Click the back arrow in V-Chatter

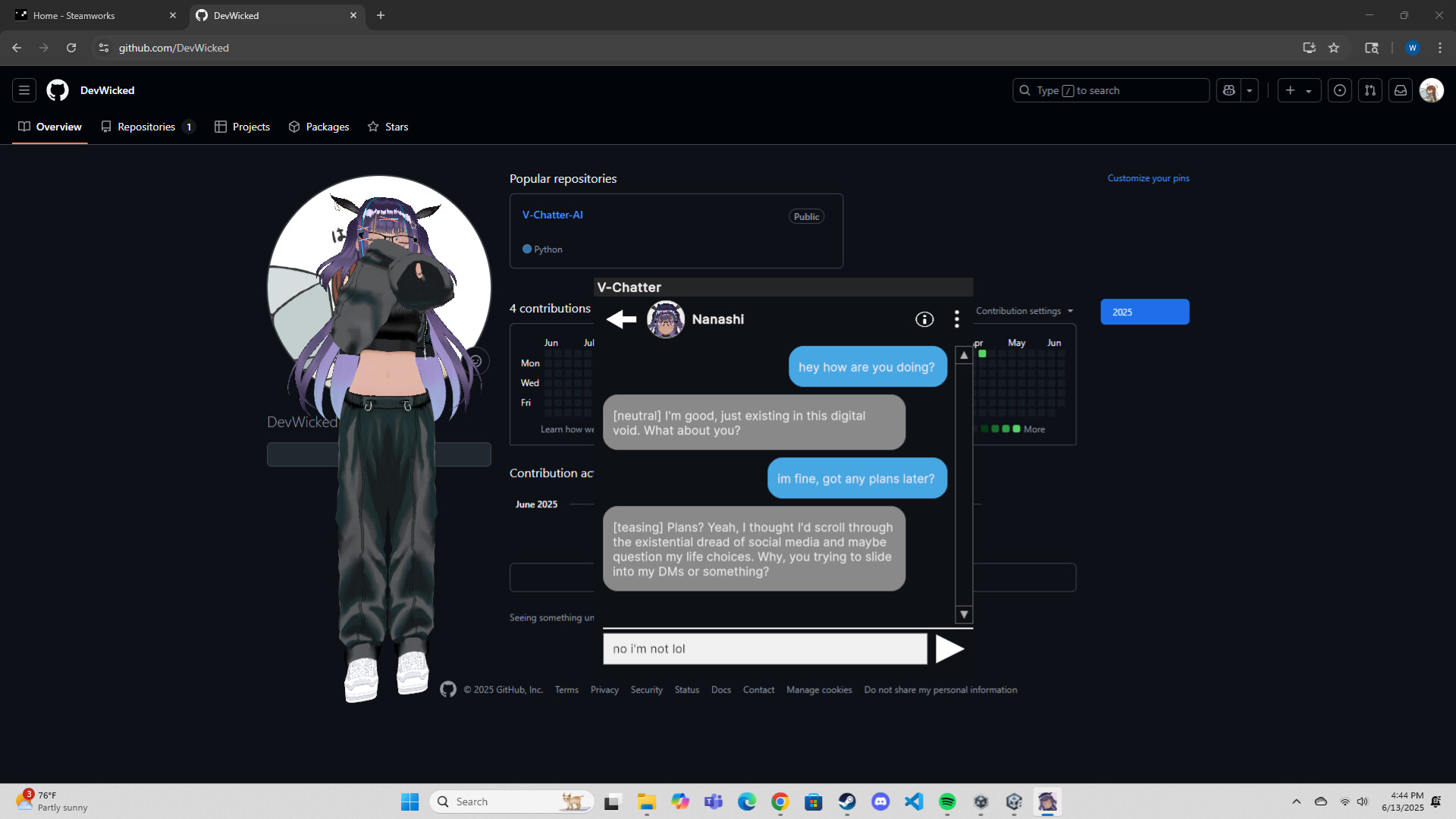click(x=621, y=319)
